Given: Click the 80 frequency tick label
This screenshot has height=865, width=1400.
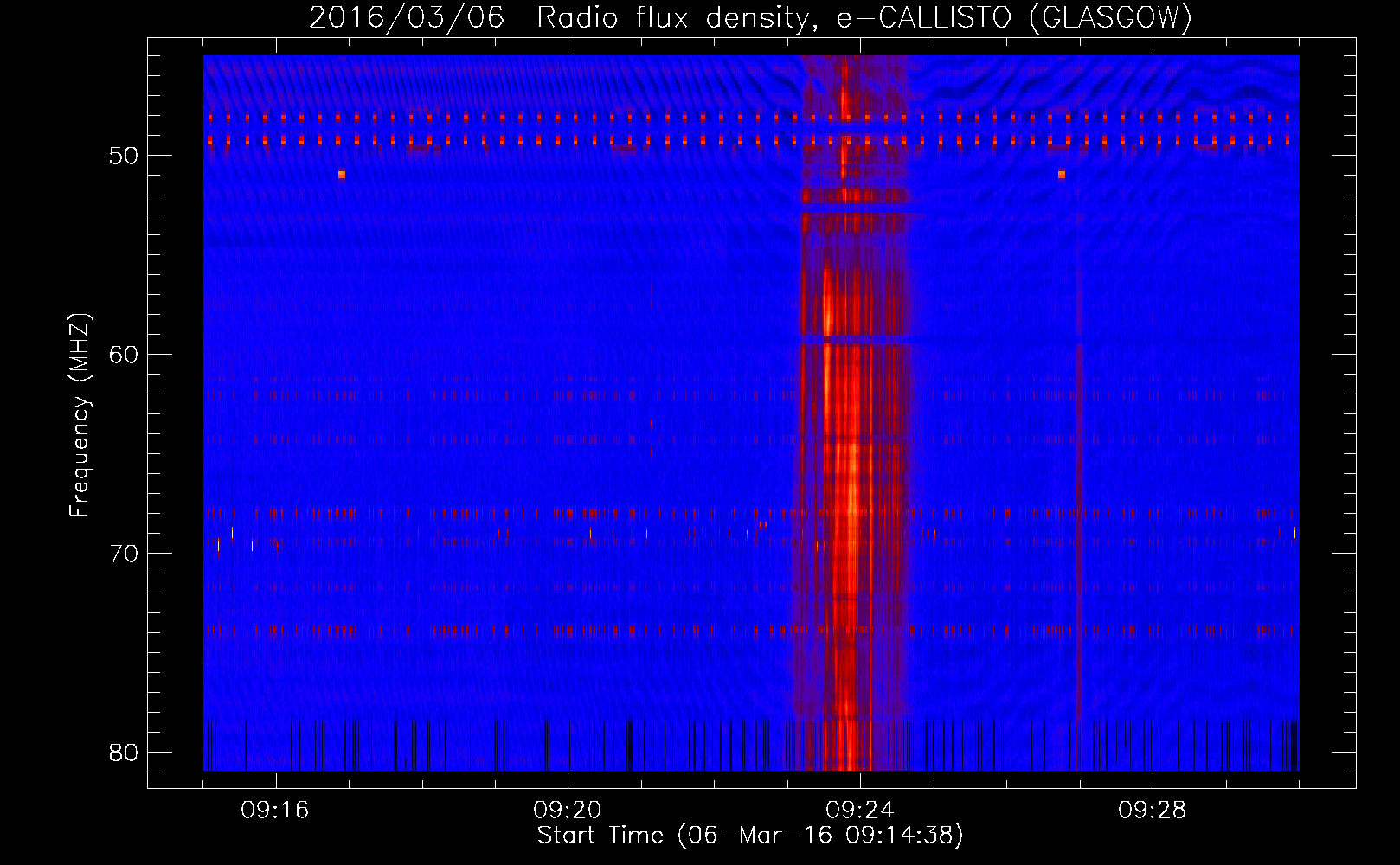Looking at the screenshot, I should click(x=124, y=753).
